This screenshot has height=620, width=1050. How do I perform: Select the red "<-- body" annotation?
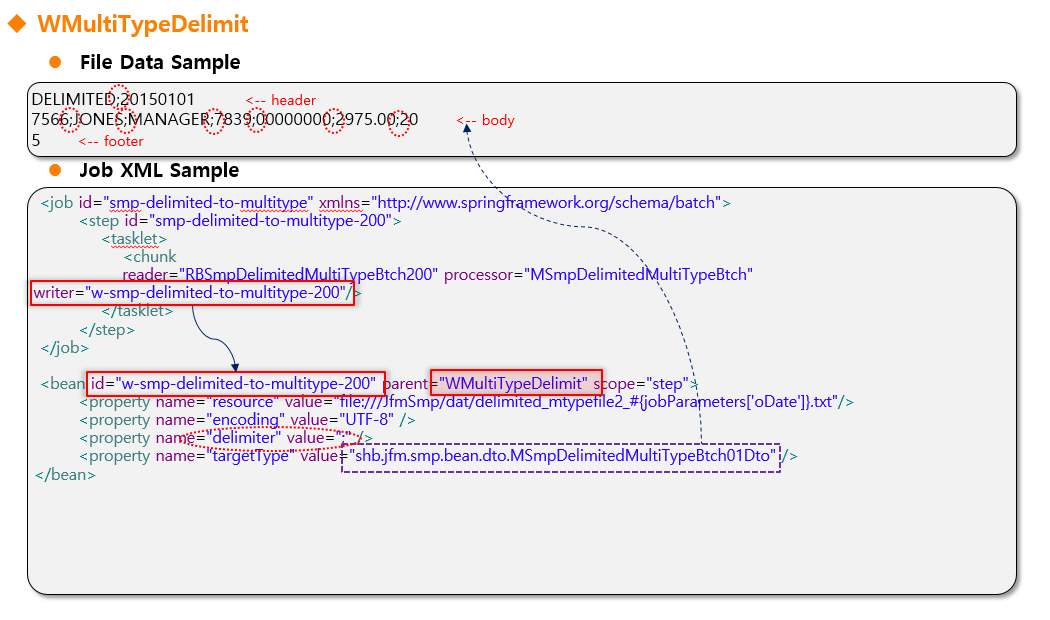pos(486,120)
